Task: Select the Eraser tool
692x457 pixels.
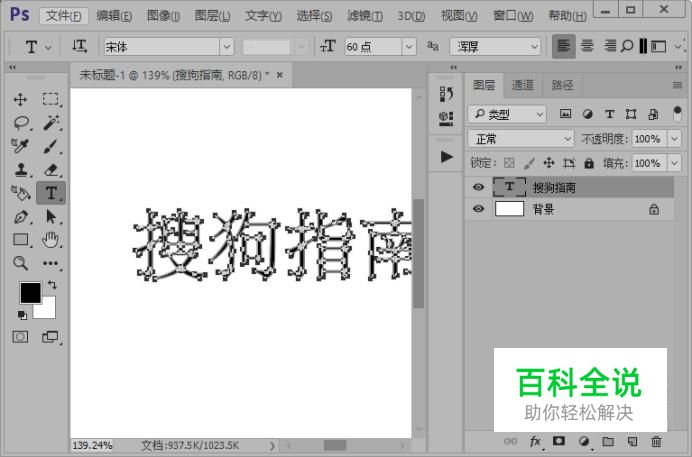Action: pos(51,169)
